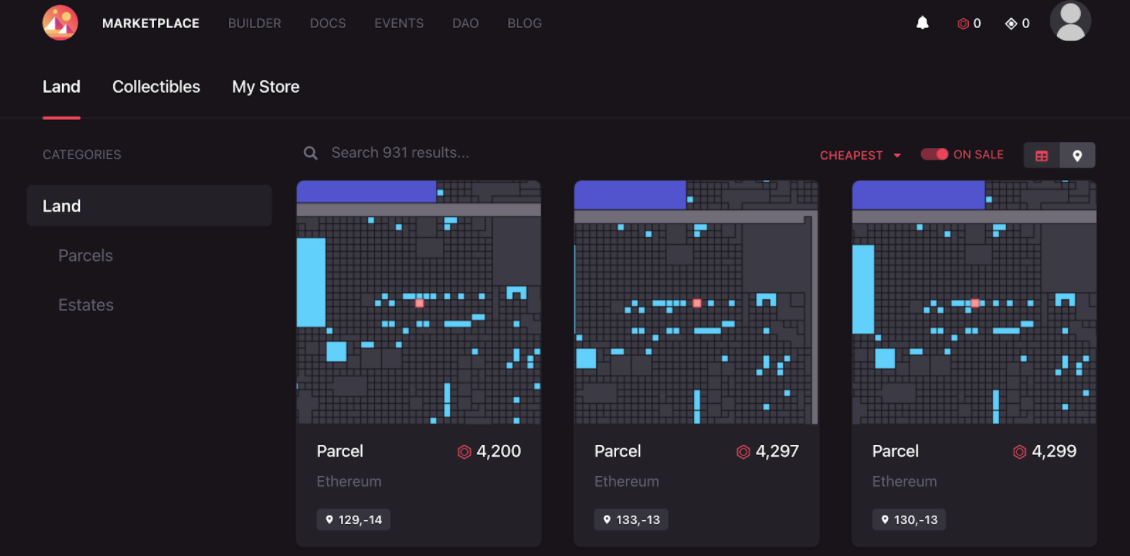Toggle the On Sale switch

click(935, 154)
